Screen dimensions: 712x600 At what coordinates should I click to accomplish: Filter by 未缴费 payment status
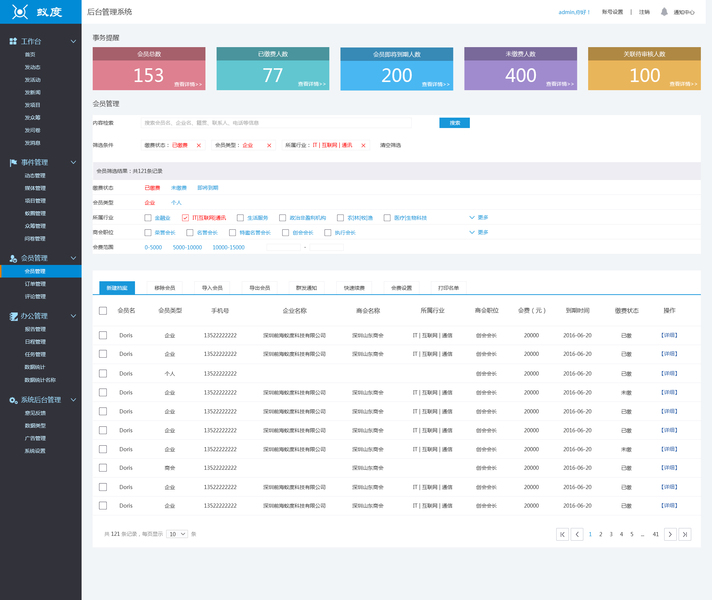[179, 188]
